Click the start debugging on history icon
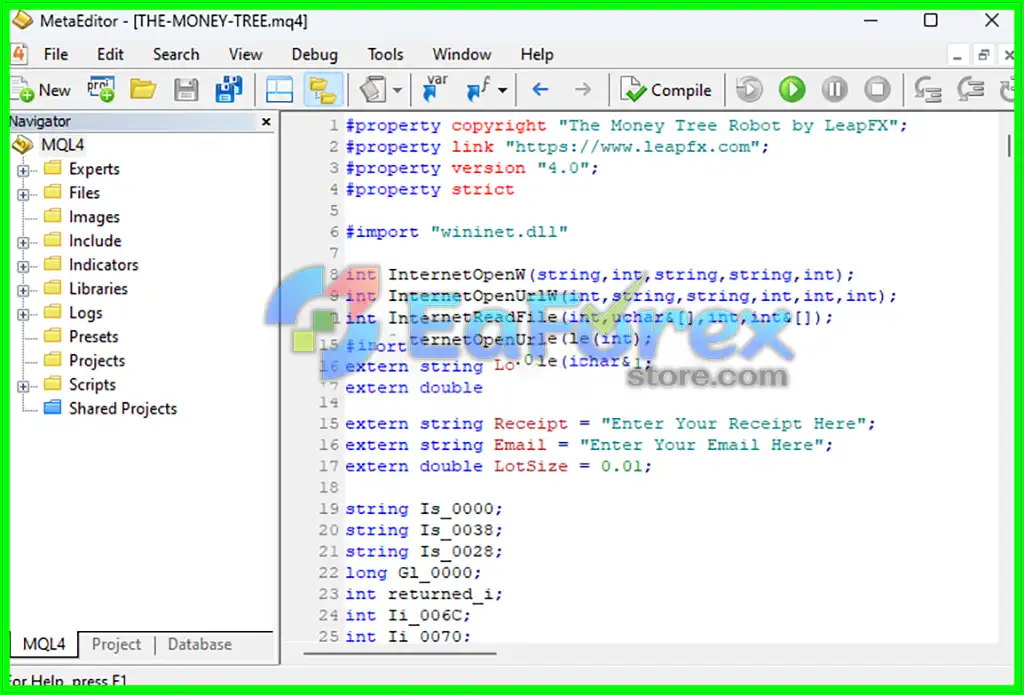The width and height of the screenshot is (1024, 695). (749, 89)
